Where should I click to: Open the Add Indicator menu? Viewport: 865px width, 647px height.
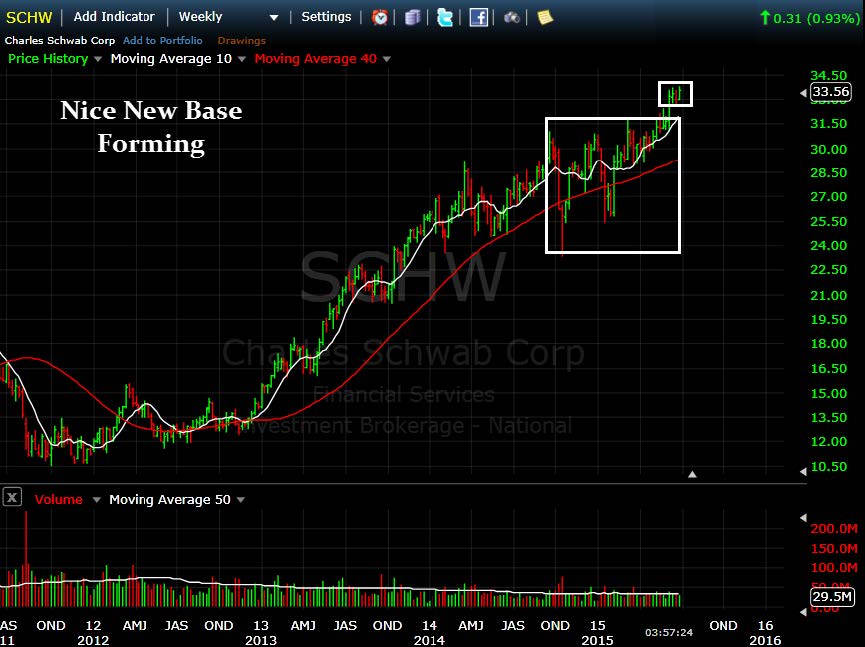click(x=114, y=17)
